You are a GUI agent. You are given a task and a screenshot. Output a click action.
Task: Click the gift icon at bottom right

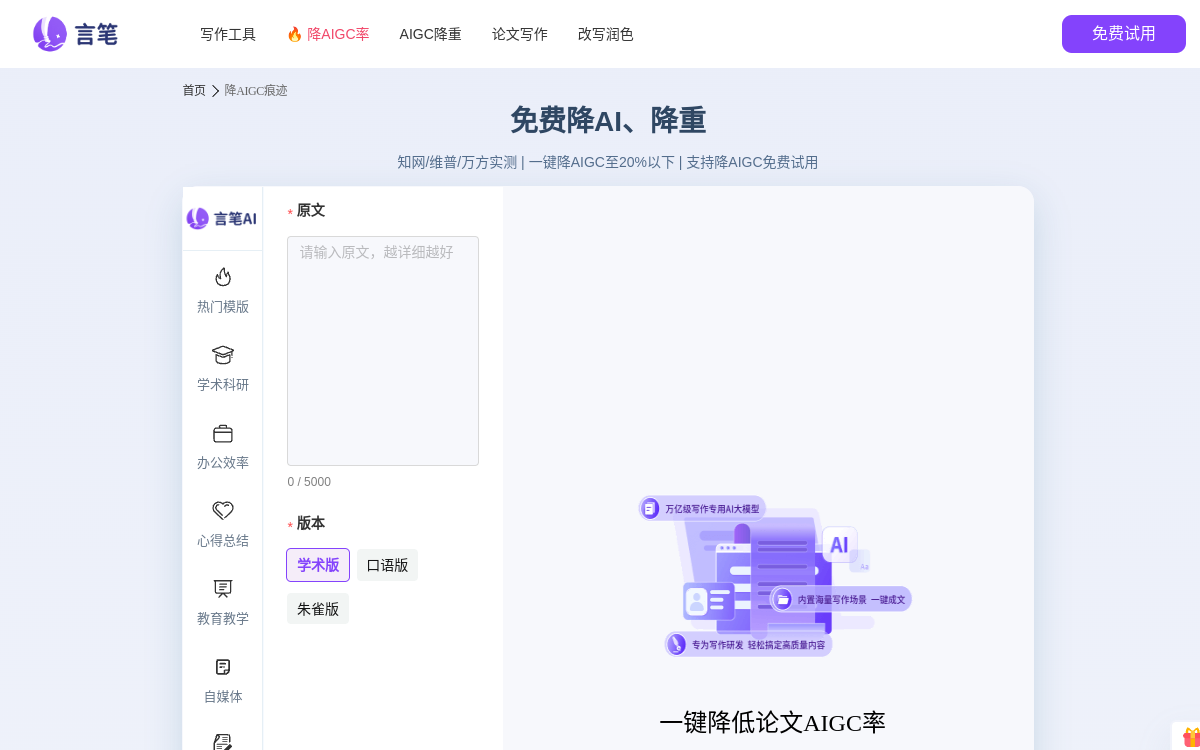click(x=1191, y=737)
